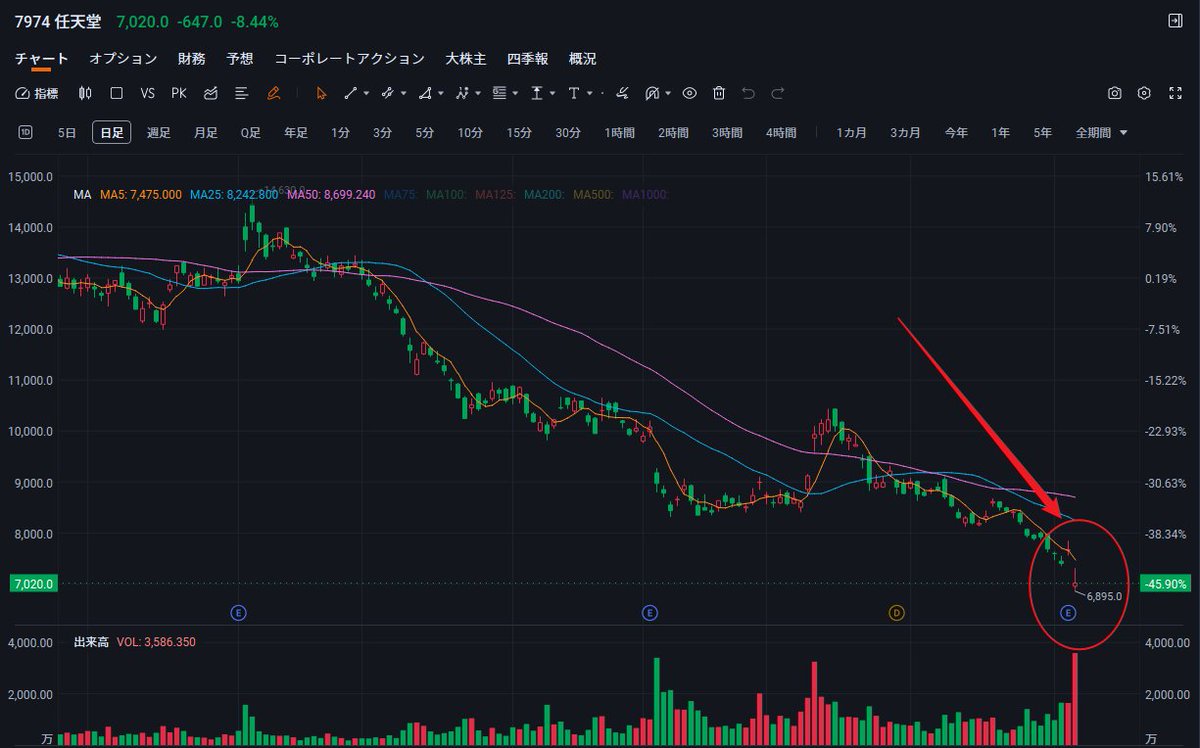Open the PK comparison tool
The width and height of the screenshot is (1200, 748).
coord(179,93)
